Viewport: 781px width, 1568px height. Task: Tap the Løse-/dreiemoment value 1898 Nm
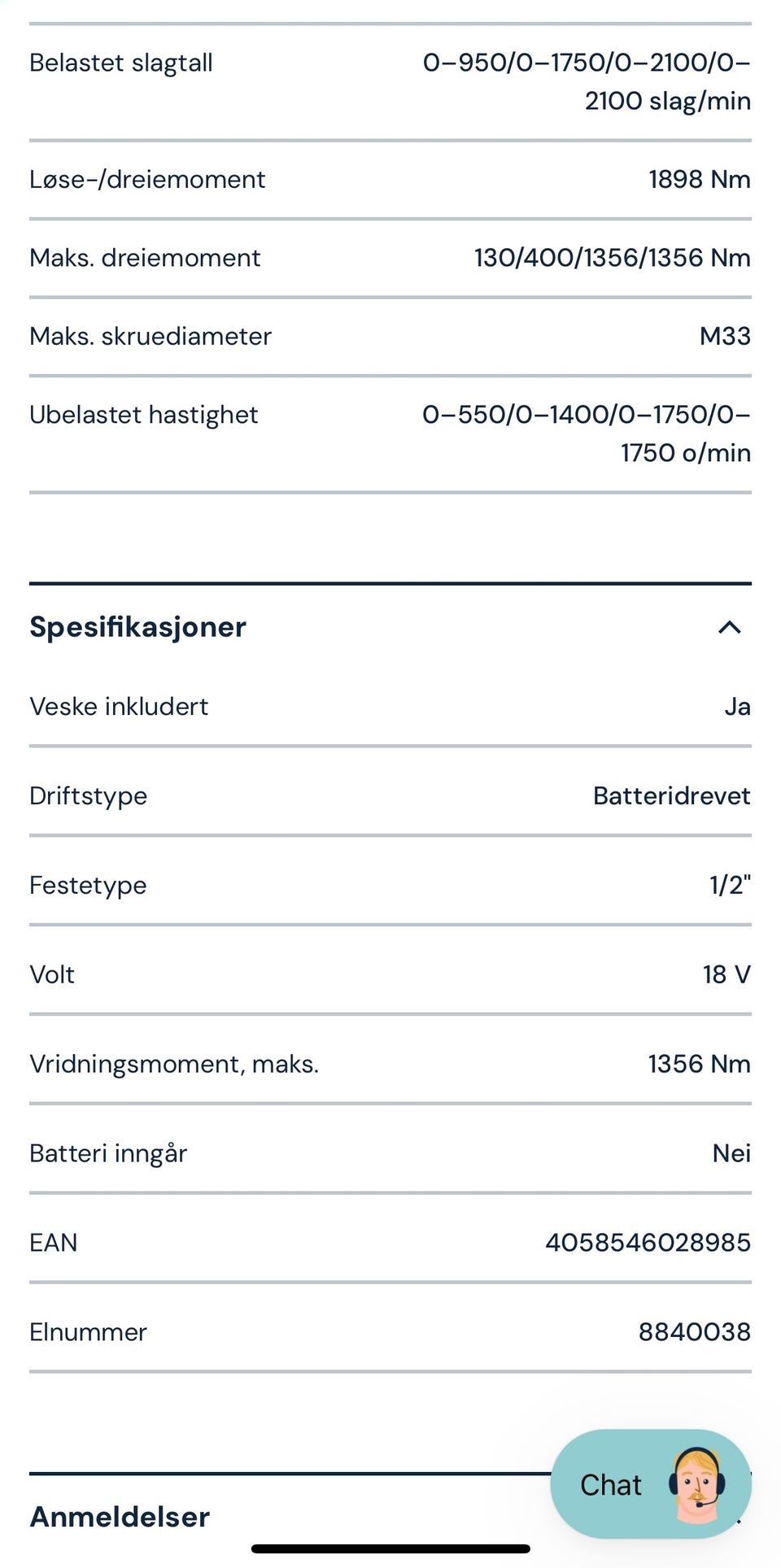(x=699, y=179)
